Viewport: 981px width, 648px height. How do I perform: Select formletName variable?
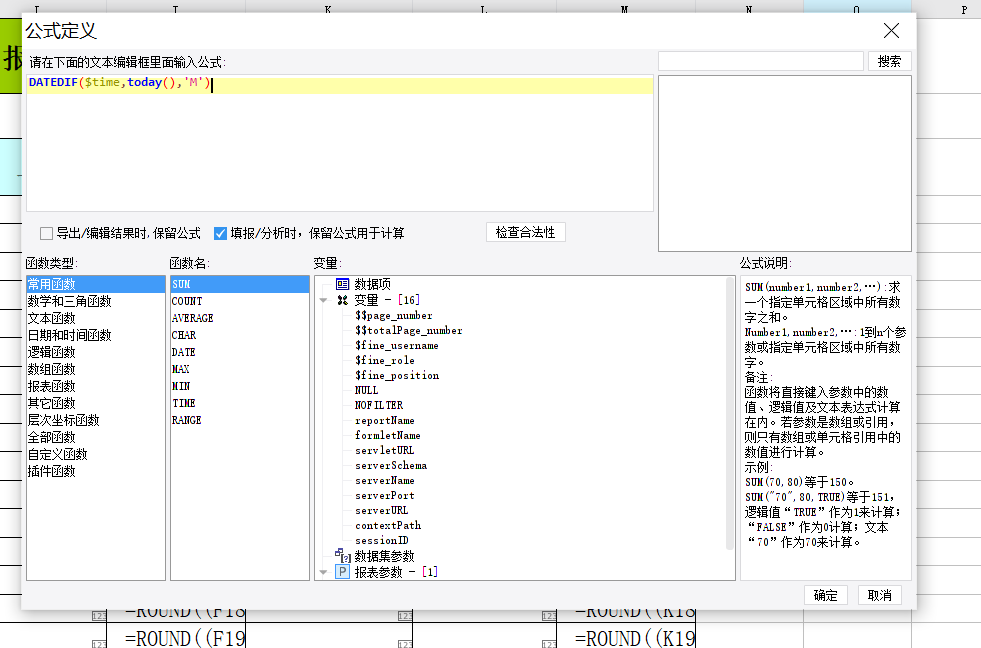[x=388, y=435]
